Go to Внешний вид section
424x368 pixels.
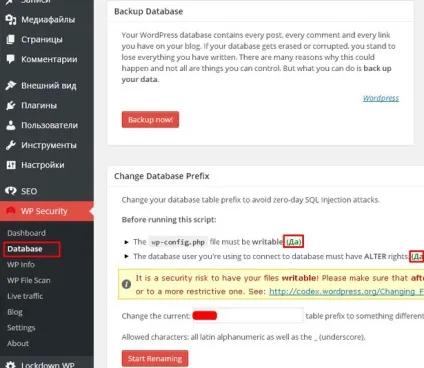(47, 85)
